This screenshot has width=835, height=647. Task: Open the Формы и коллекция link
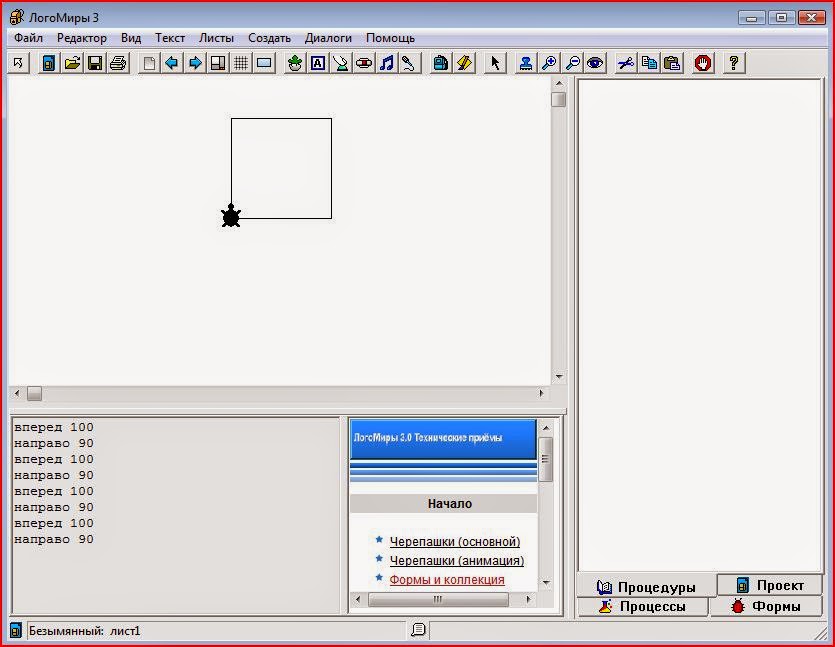pyautogui.click(x=447, y=580)
